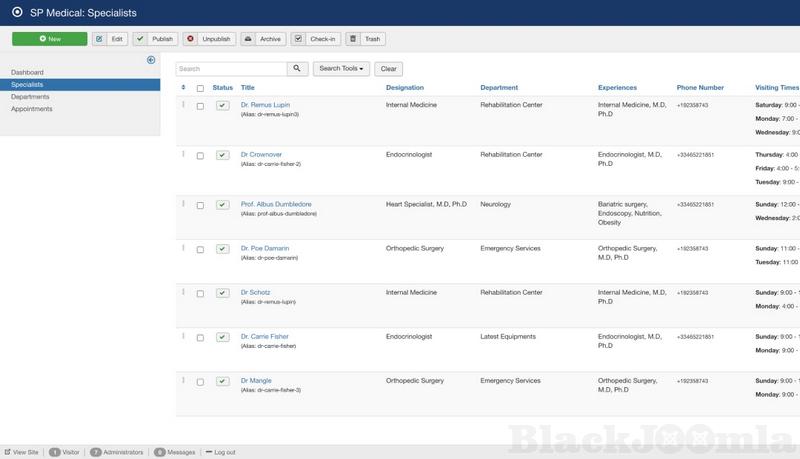Collapse the sidebar with the arrow icon
Image resolution: width=800 pixels, height=459 pixels.
[151, 60]
